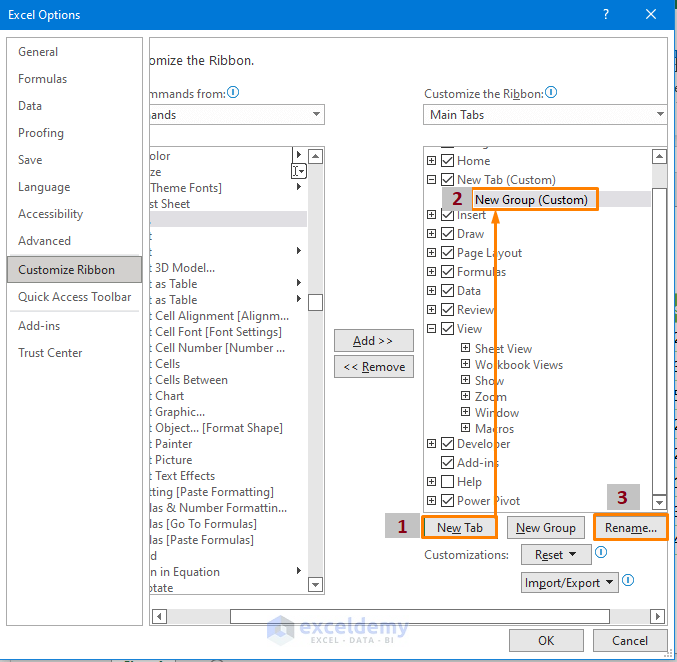Uncheck the Developer tab checkbox
677x662 pixels.
(448, 444)
